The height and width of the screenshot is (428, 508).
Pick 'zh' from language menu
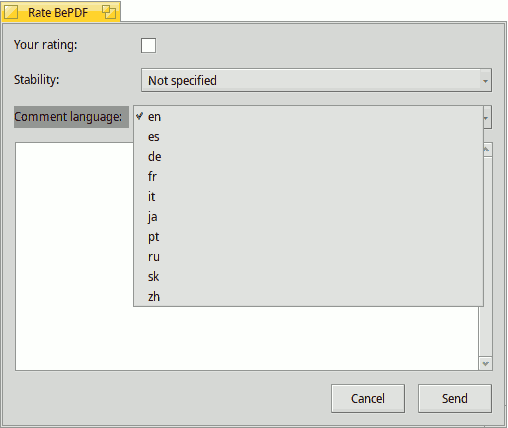(x=308, y=297)
